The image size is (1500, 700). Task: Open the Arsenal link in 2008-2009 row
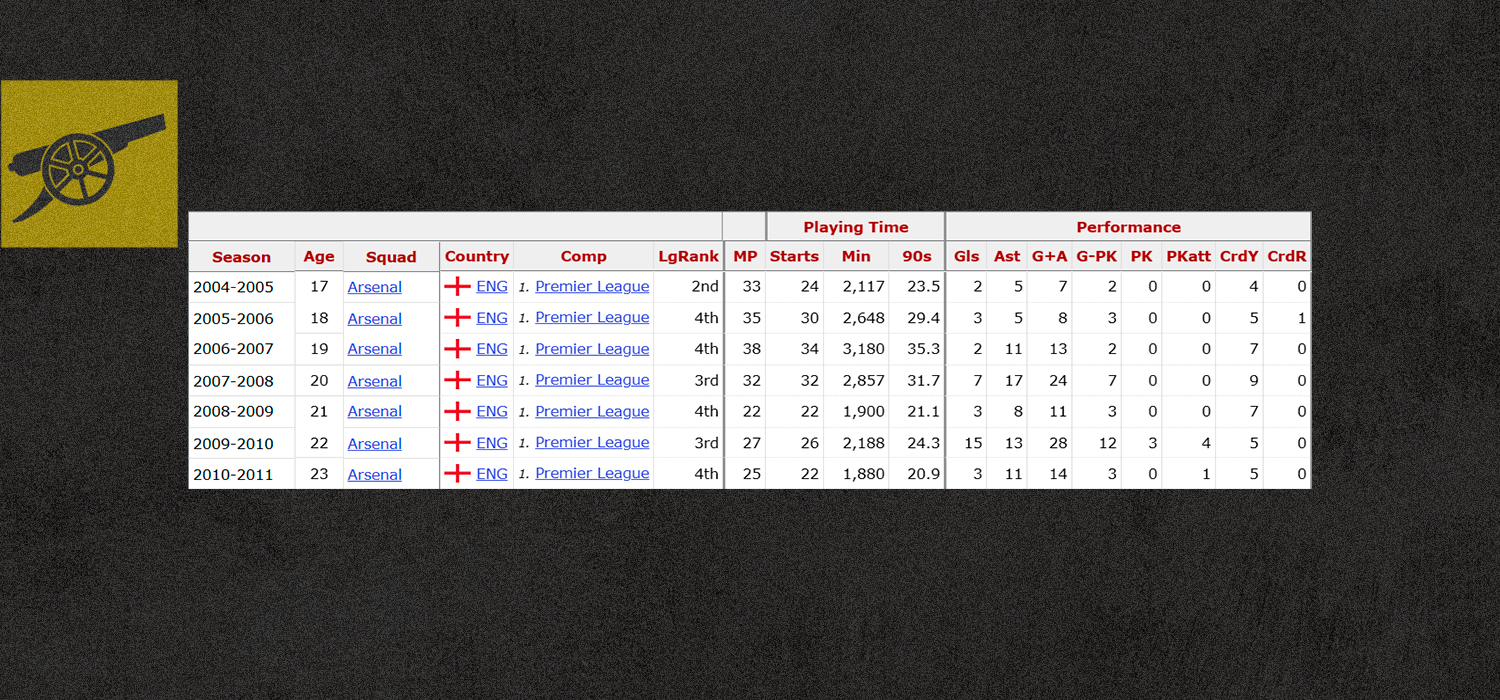coord(375,411)
